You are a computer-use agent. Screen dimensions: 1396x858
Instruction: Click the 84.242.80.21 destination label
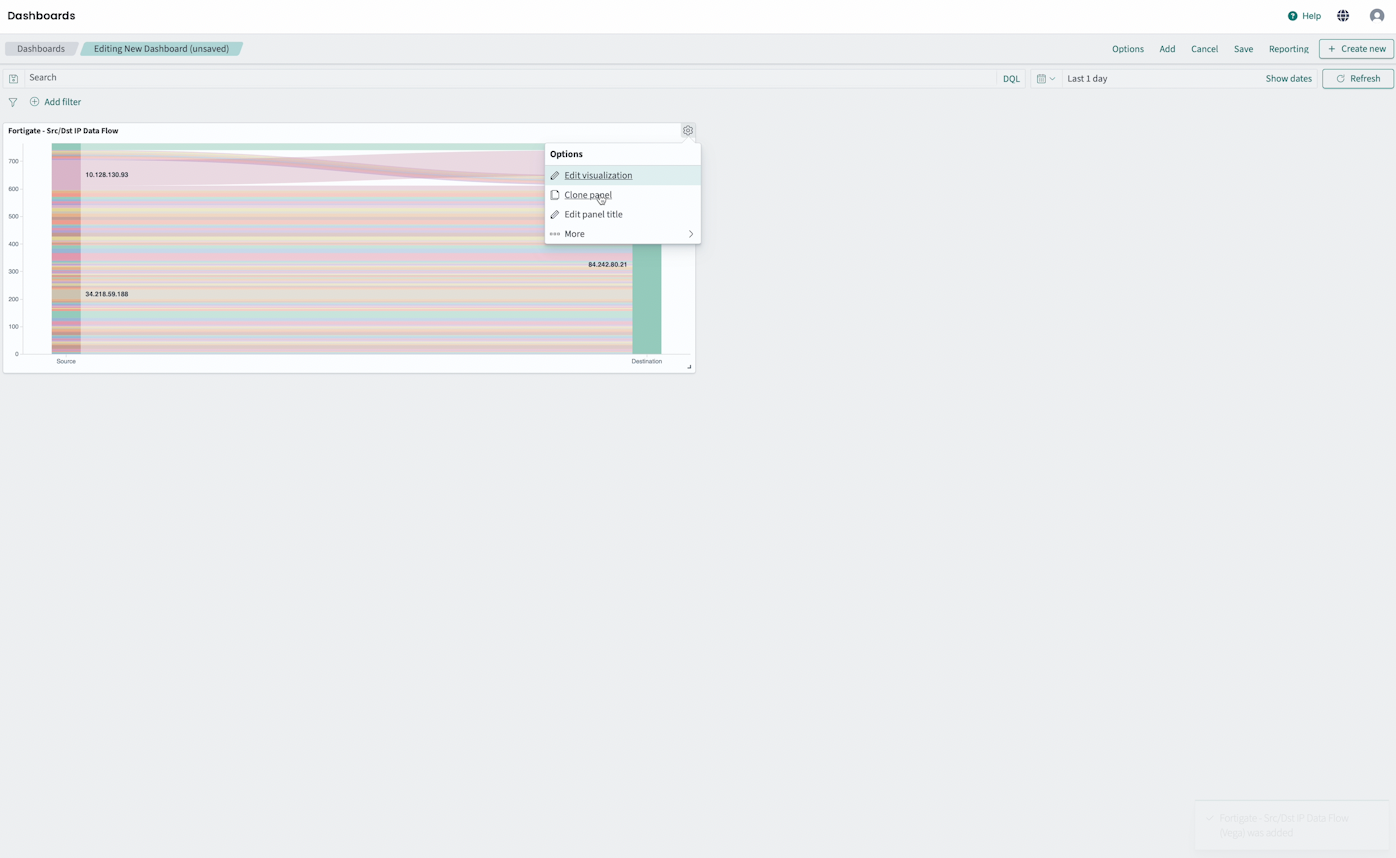click(x=607, y=265)
